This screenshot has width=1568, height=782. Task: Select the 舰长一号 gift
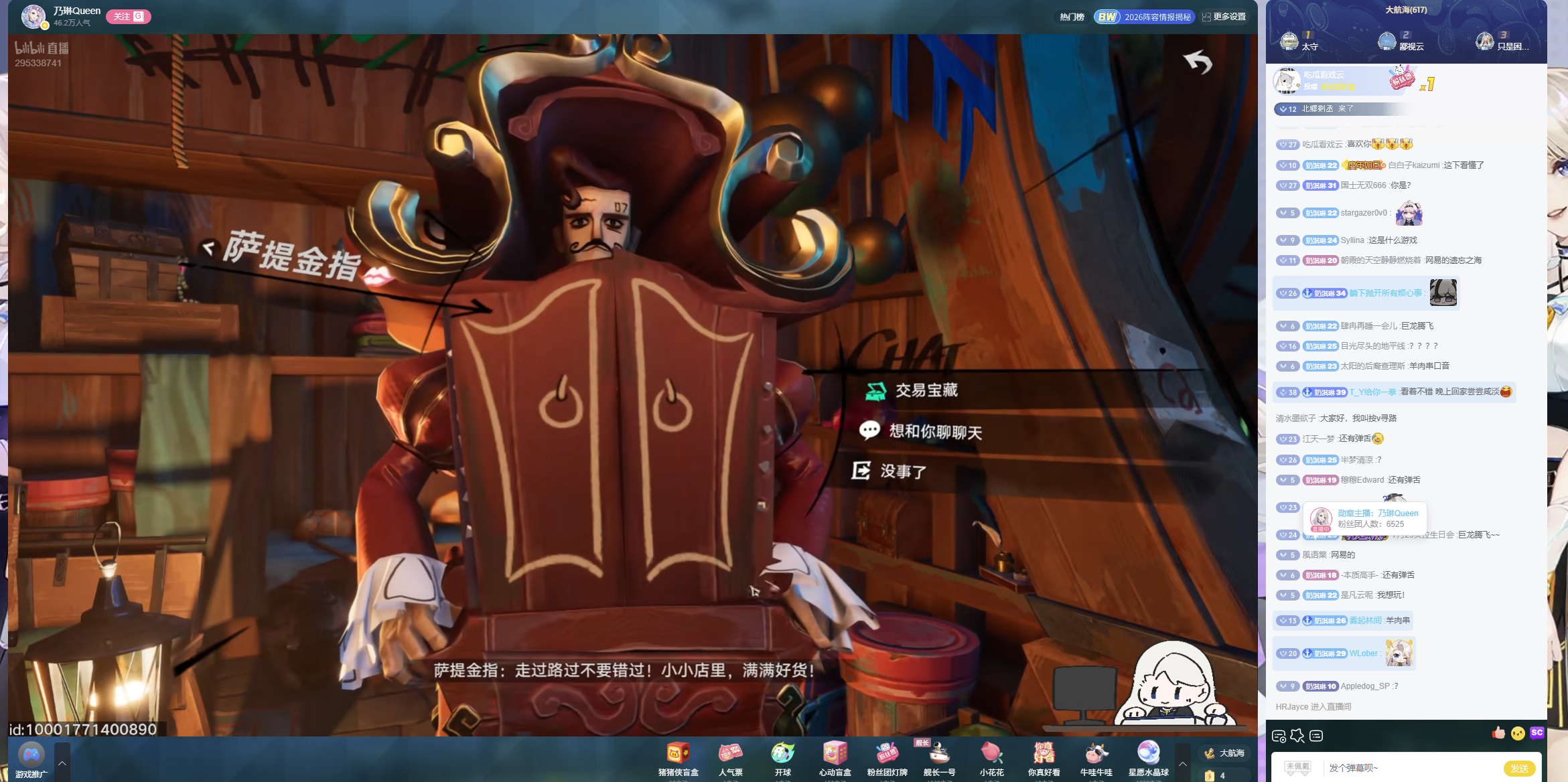(939, 761)
